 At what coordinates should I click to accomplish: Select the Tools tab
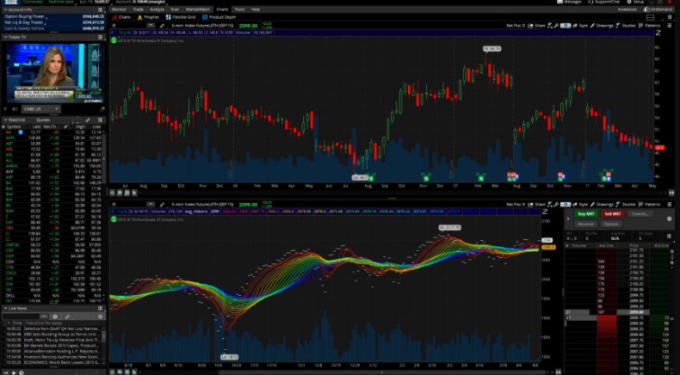pos(239,9)
